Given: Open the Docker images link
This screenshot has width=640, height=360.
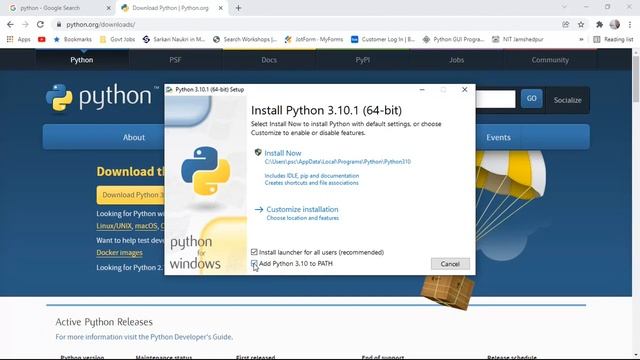Looking at the screenshot, I should pyautogui.click(x=119, y=253).
